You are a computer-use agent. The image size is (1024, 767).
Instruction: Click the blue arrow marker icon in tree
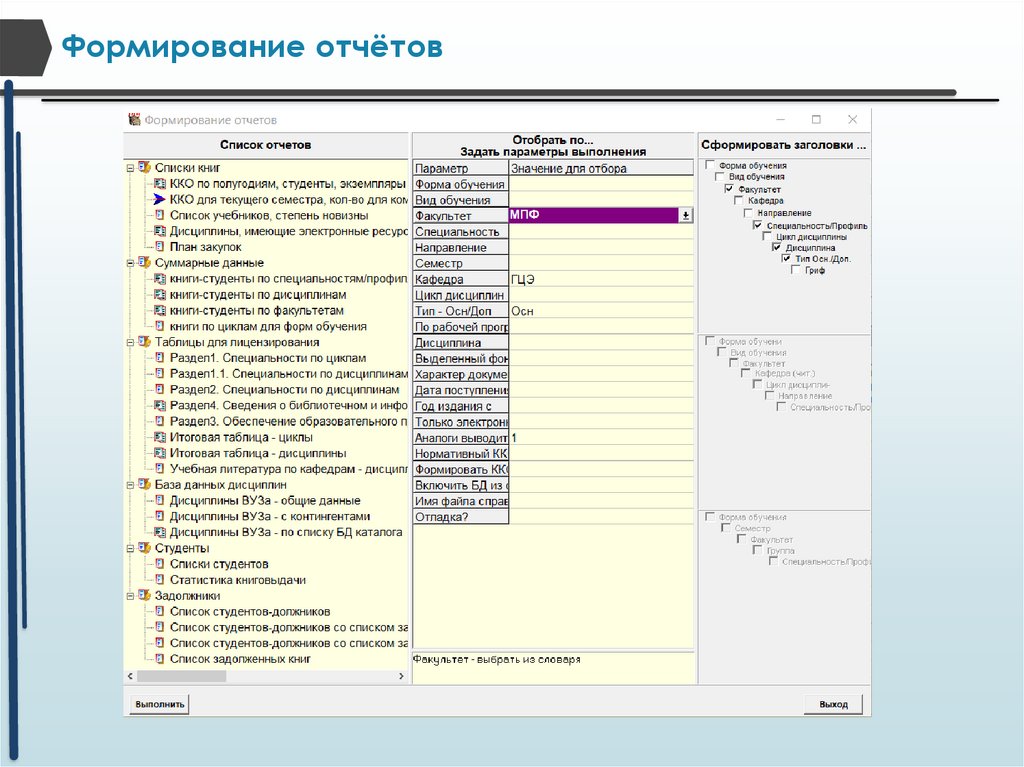click(159, 200)
